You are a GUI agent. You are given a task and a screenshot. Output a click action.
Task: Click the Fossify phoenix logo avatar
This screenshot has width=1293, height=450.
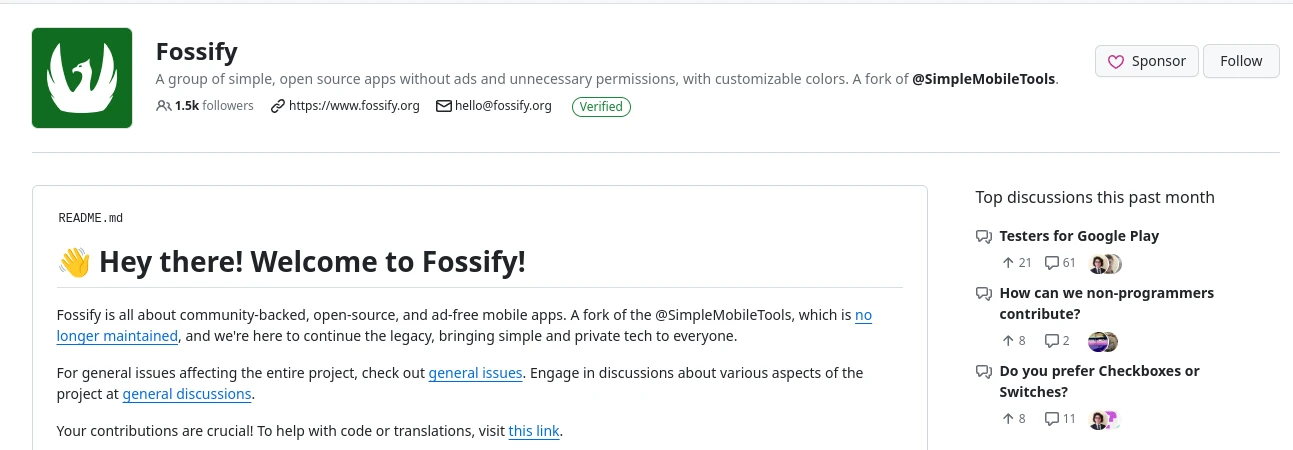tap(82, 78)
